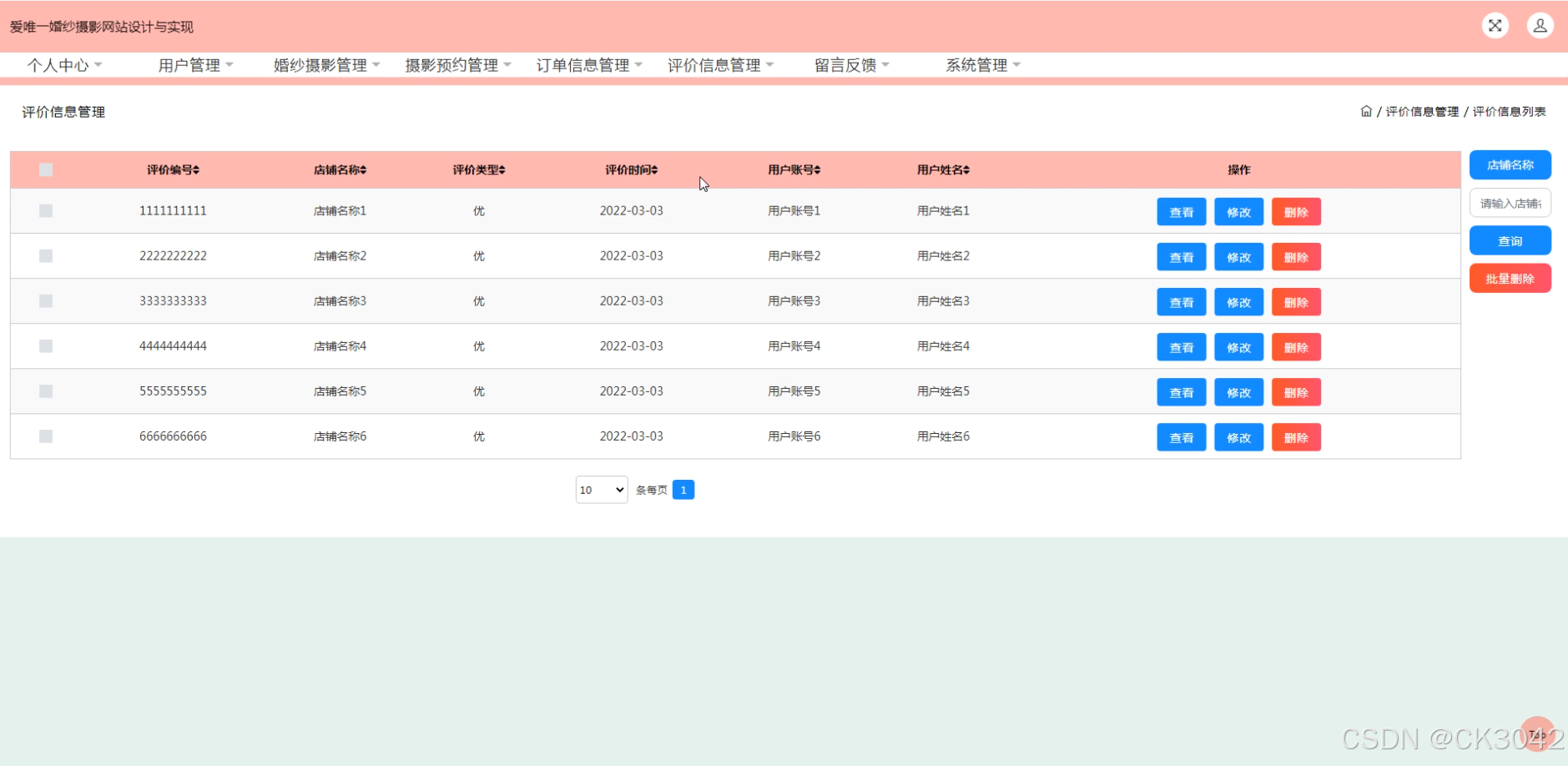Image resolution: width=1568 pixels, height=766 pixels.
Task: Check the row 2222222222 checkbox
Action: 46,255
